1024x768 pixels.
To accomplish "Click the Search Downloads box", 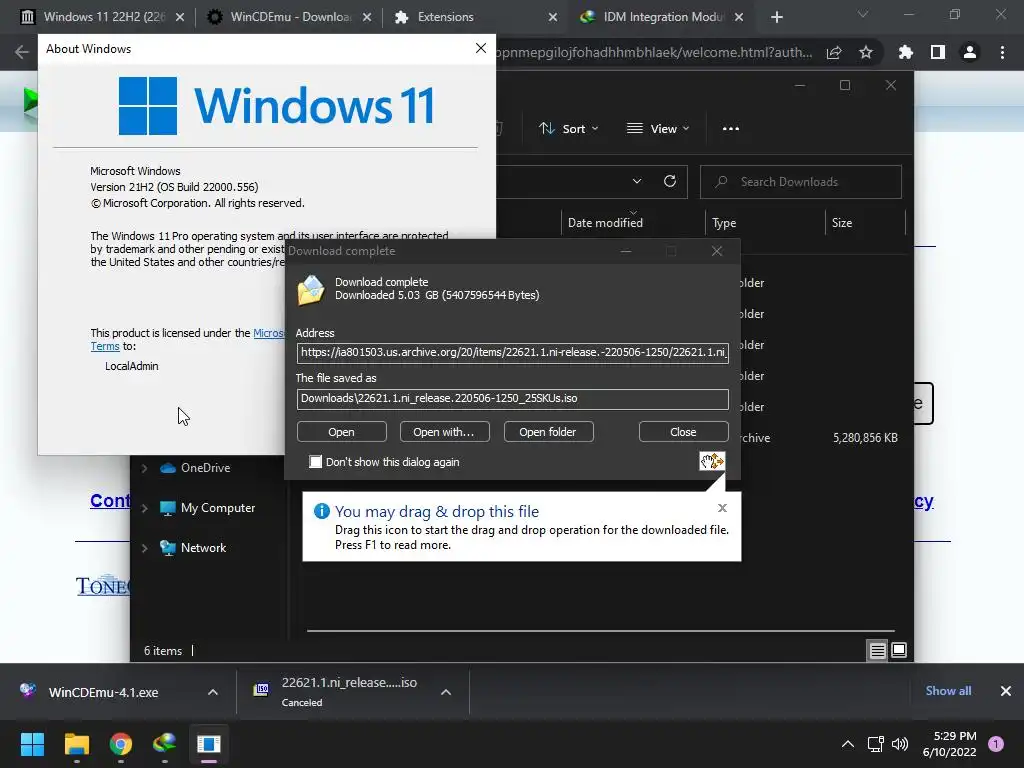I will coord(801,182).
